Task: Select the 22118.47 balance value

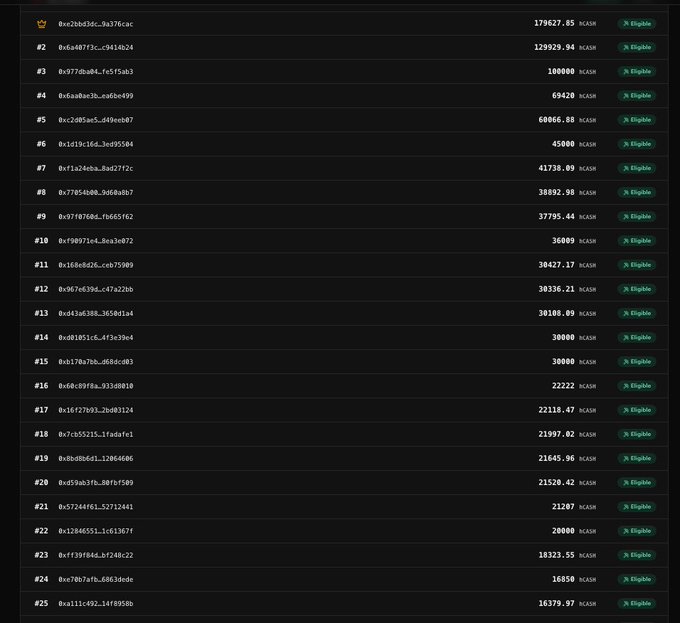Action: [557, 410]
